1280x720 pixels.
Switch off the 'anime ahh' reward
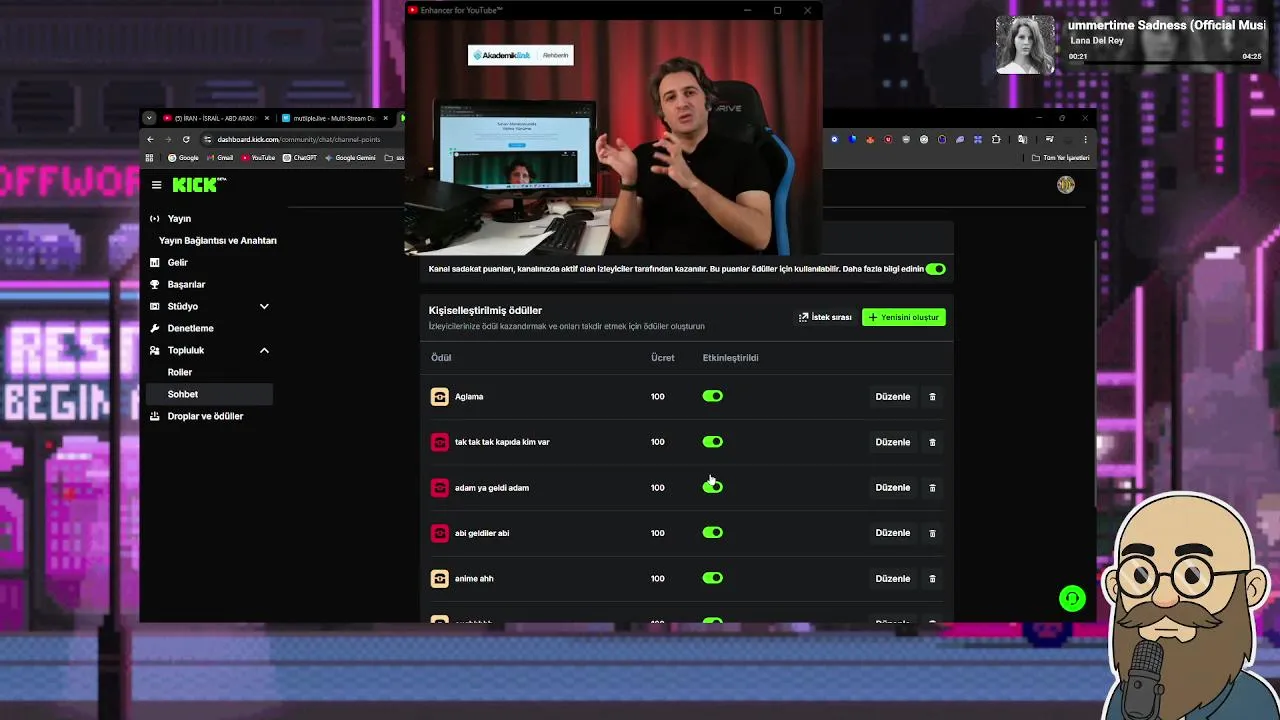coord(712,578)
